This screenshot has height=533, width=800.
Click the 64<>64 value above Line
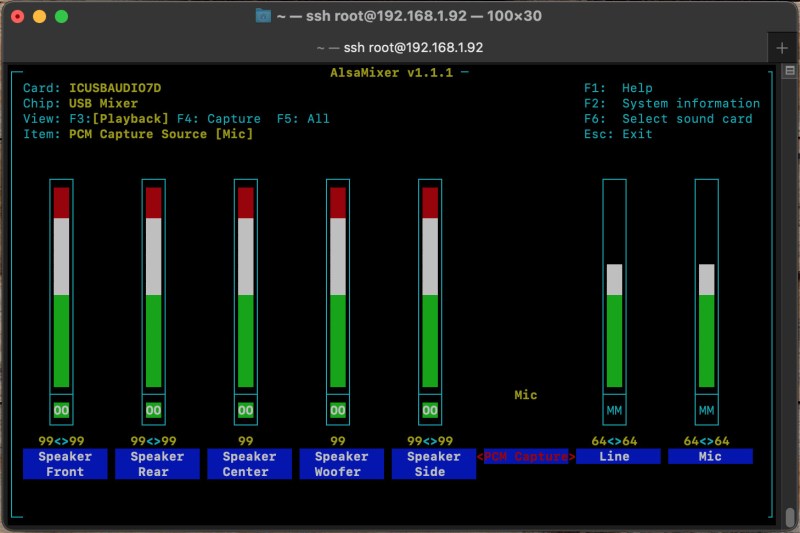[x=614, y=441]
